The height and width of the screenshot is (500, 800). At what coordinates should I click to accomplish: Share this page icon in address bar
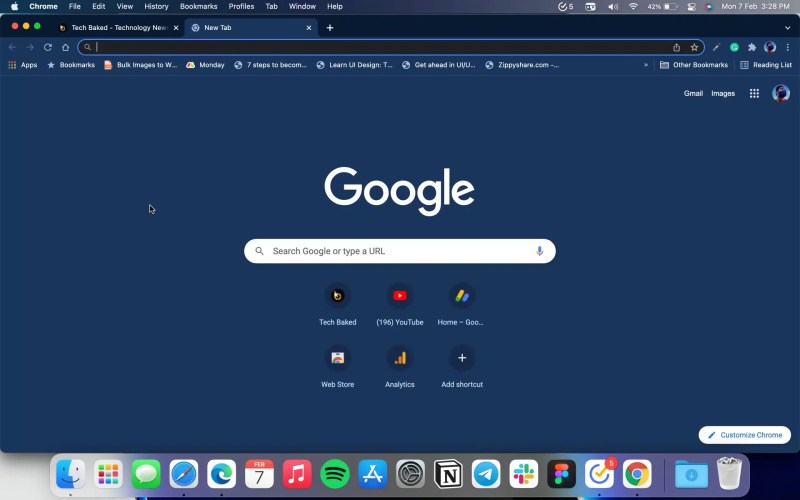pos(677,47)
